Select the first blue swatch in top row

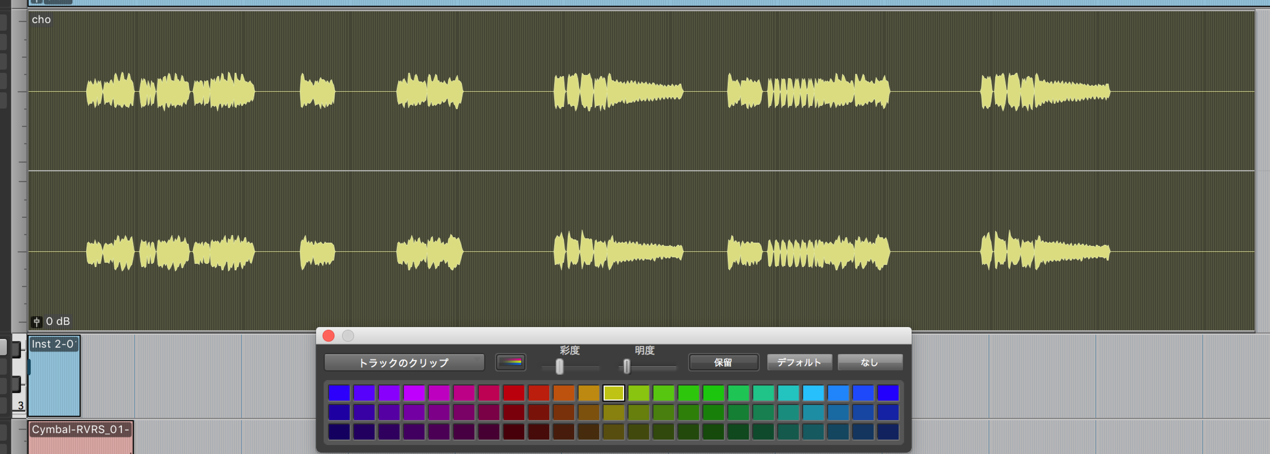click(x=339, y=393)
